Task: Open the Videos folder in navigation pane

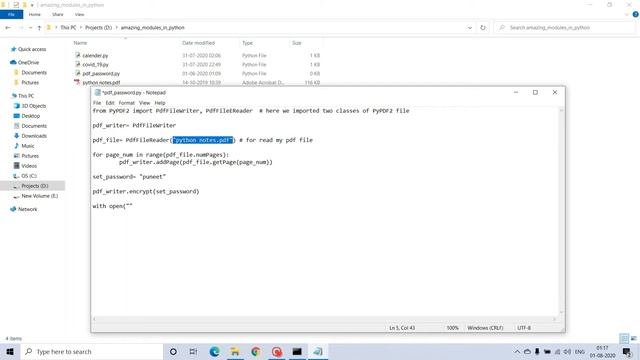Action: (x=29, y=166)
